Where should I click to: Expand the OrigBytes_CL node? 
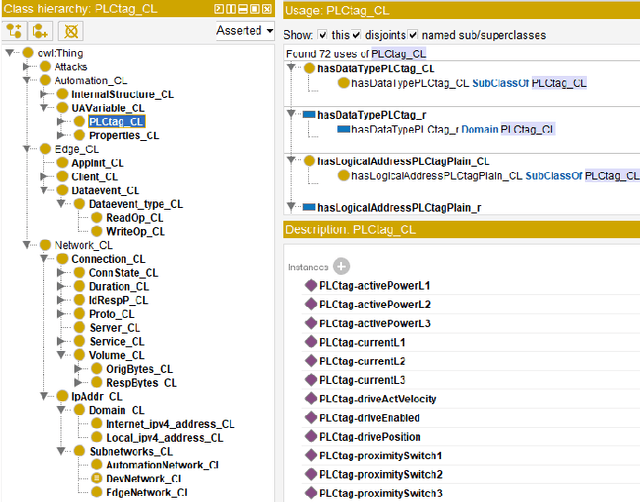(79, 369)
